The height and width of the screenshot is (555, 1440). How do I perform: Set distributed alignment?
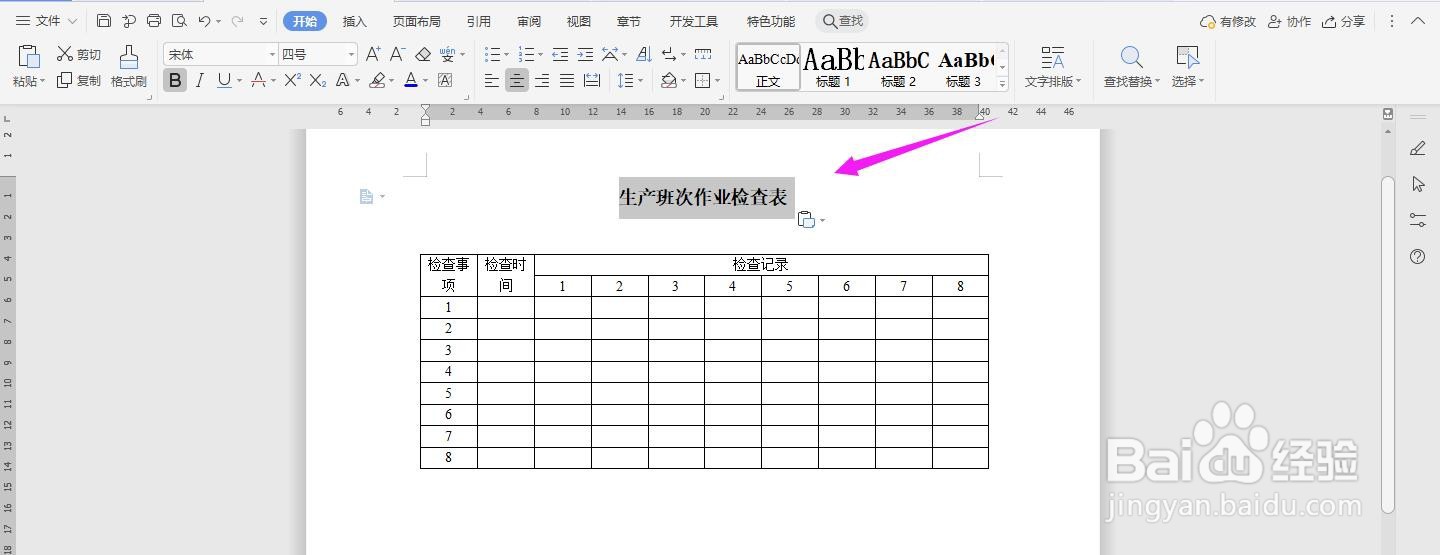[592, 81]
